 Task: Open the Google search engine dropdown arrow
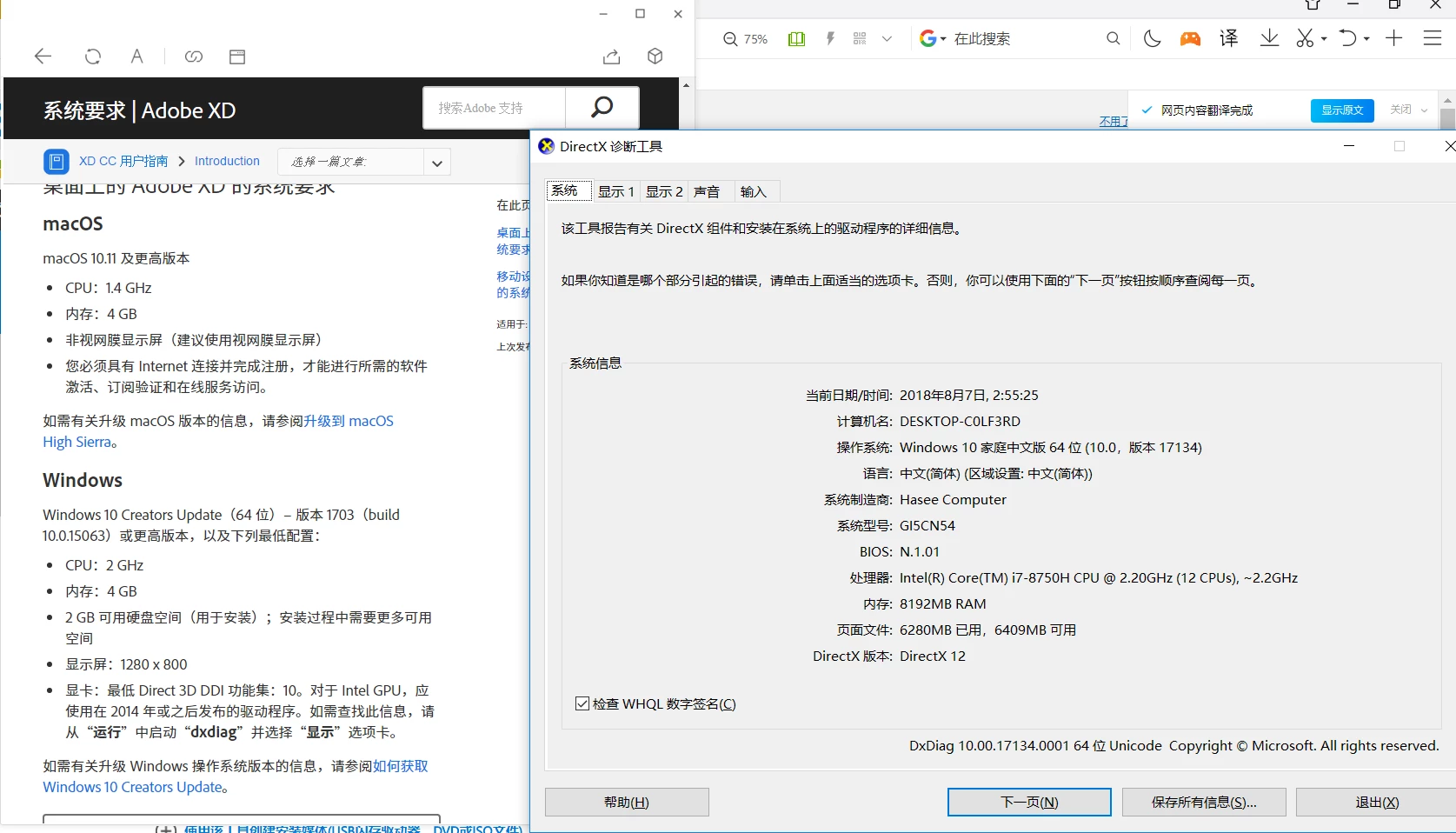[943, 39]
